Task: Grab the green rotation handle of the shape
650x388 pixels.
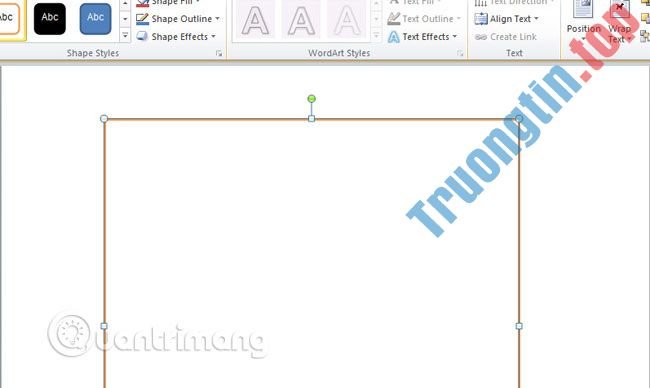Action: point(311,99)
